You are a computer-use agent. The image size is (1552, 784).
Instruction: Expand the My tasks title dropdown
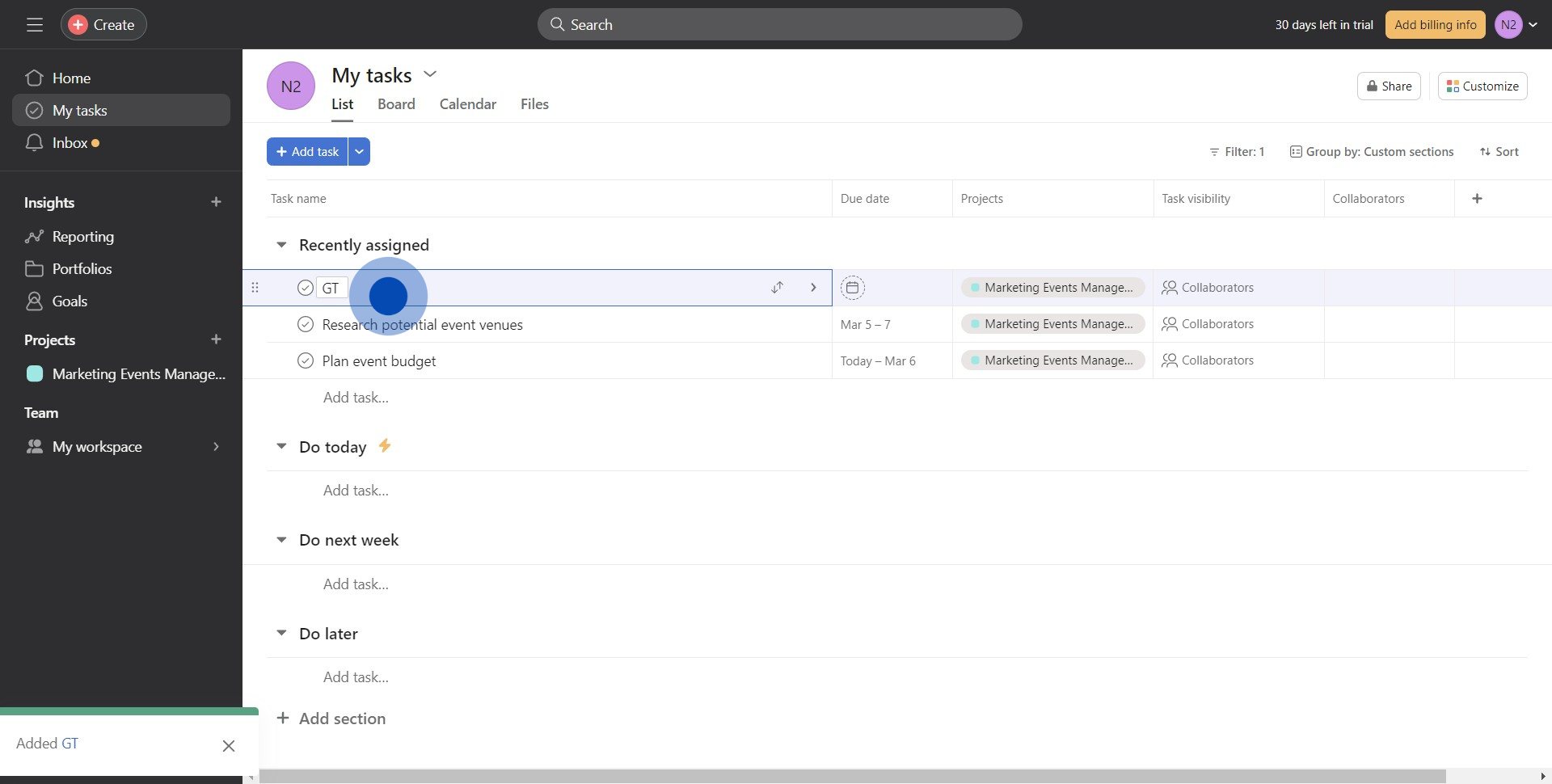pos(430,74)
